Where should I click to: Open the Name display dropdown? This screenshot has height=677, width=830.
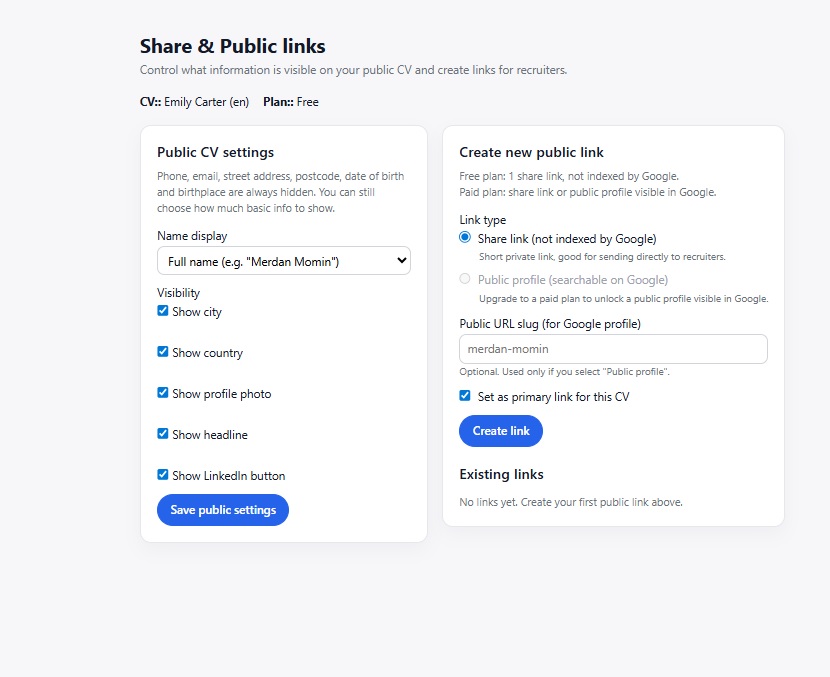click(x=284, y=261)
